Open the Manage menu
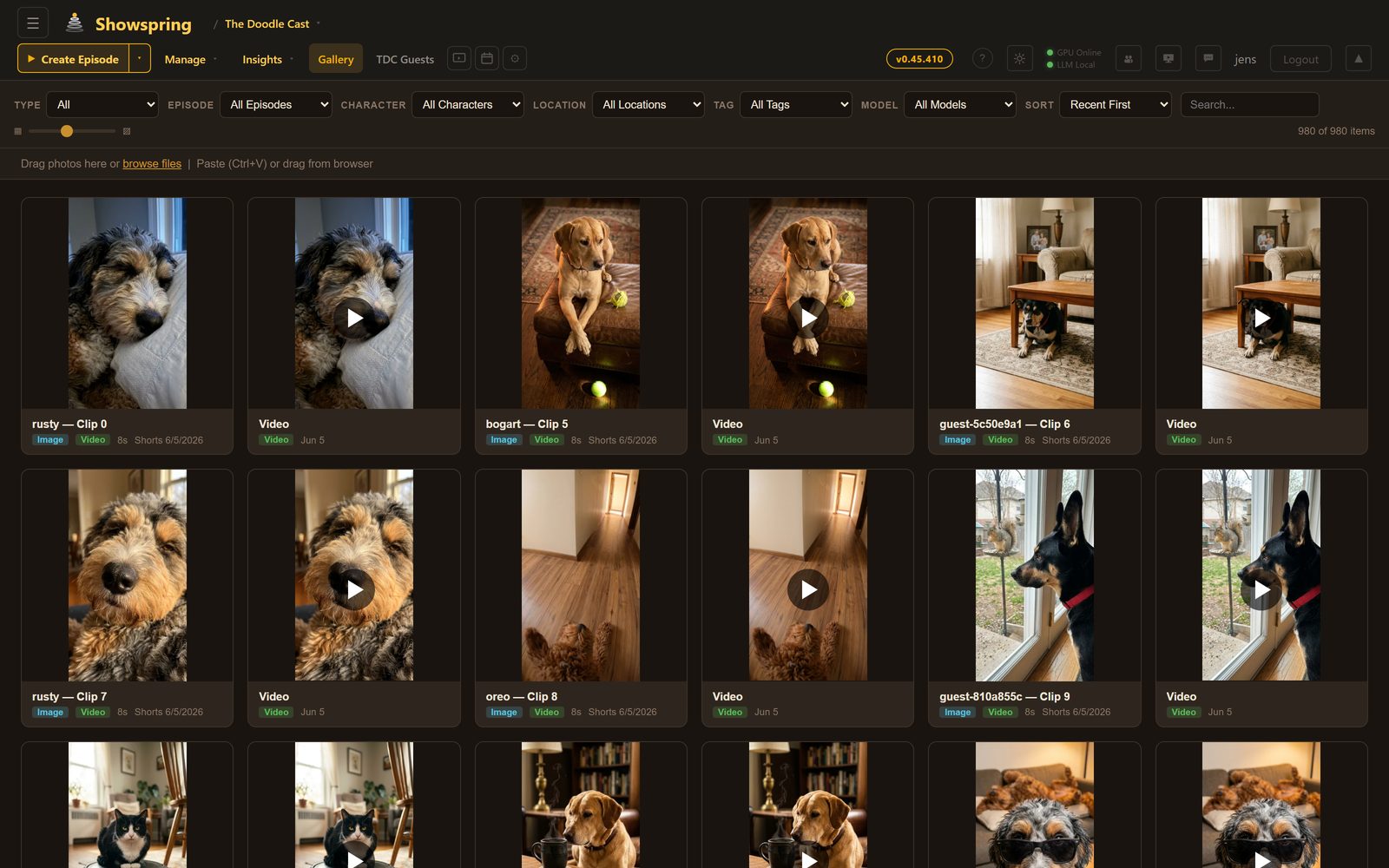This screenshot has height=868, width=1389. [x=190, y=59]
